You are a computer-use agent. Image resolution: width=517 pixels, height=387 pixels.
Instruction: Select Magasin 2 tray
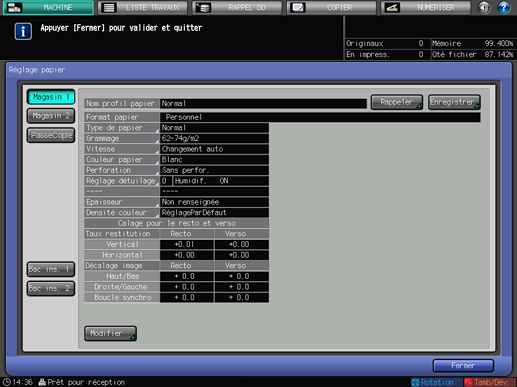(x=51, y=116)
